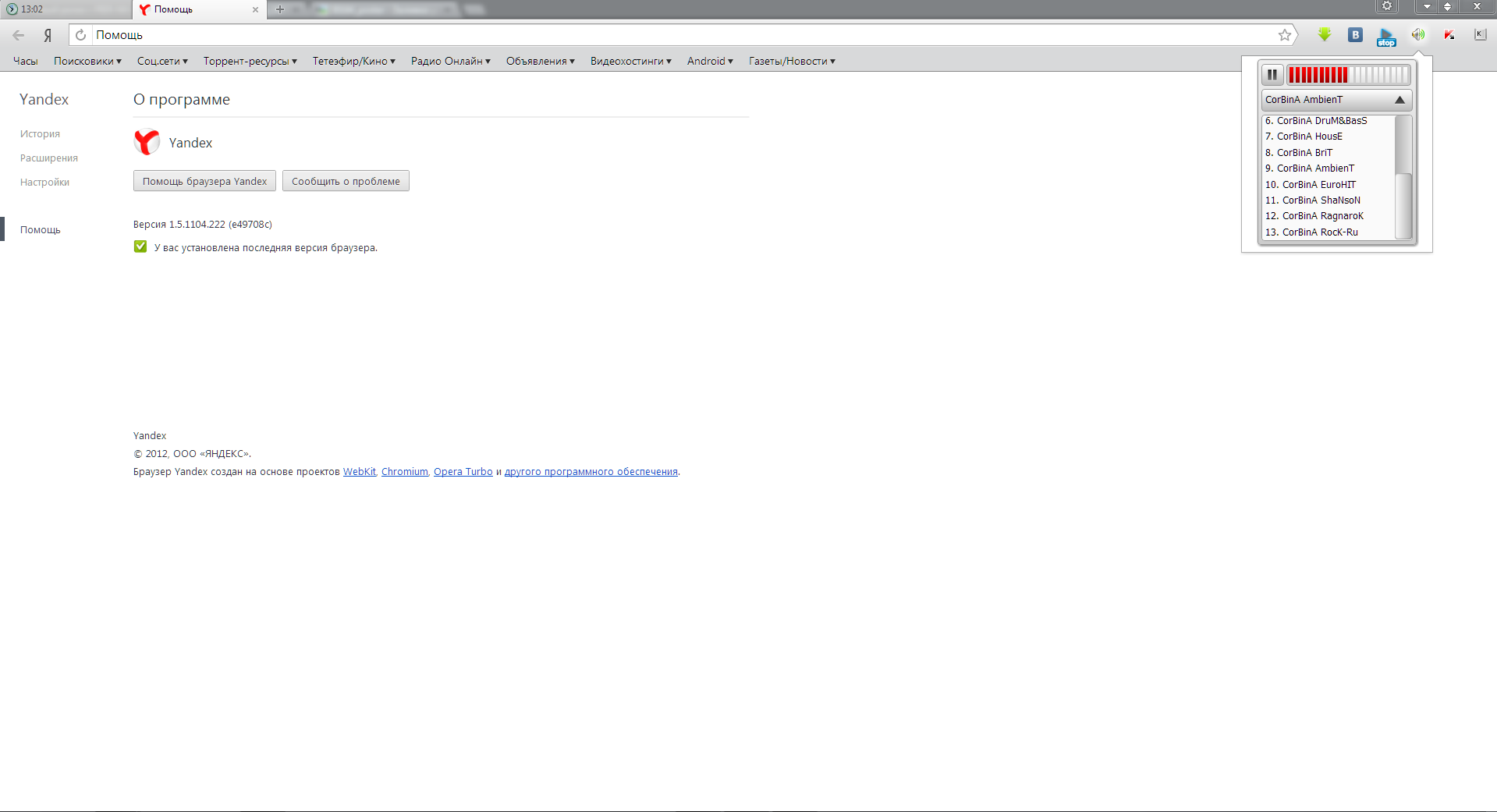Select station 13. CorBinA RocK-Ru

[x=1328, y=232]
